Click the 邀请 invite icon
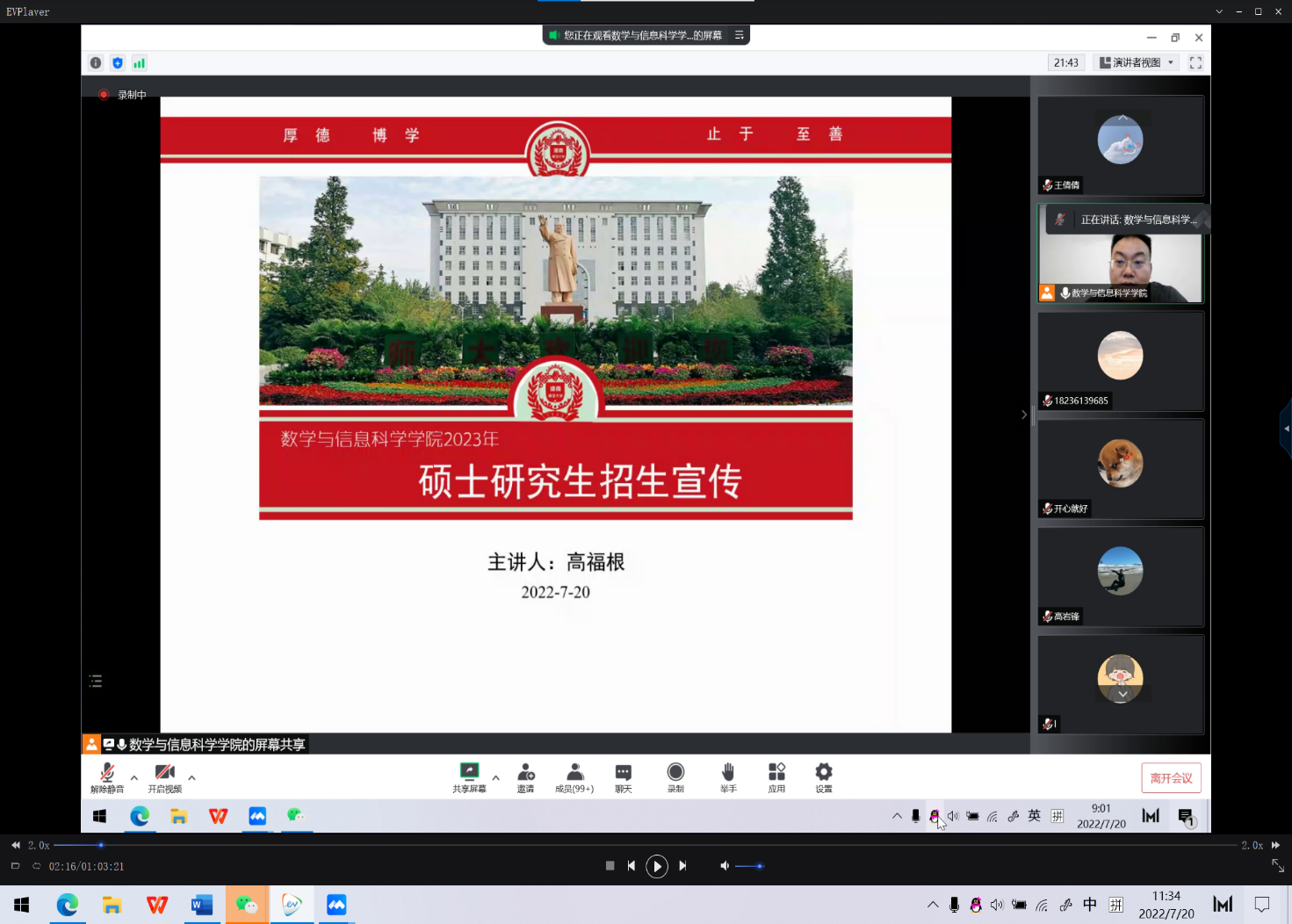 (x=525, y=777)
